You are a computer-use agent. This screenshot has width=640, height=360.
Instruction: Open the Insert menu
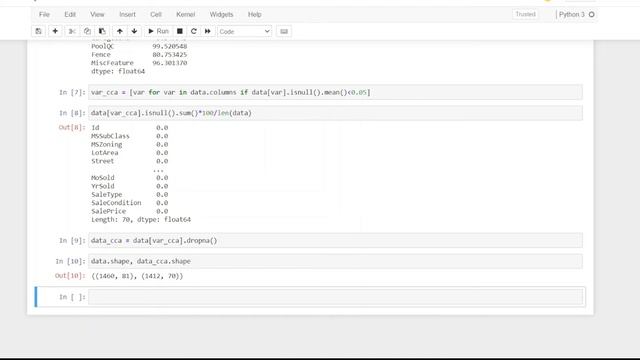[x=127, y=14]
